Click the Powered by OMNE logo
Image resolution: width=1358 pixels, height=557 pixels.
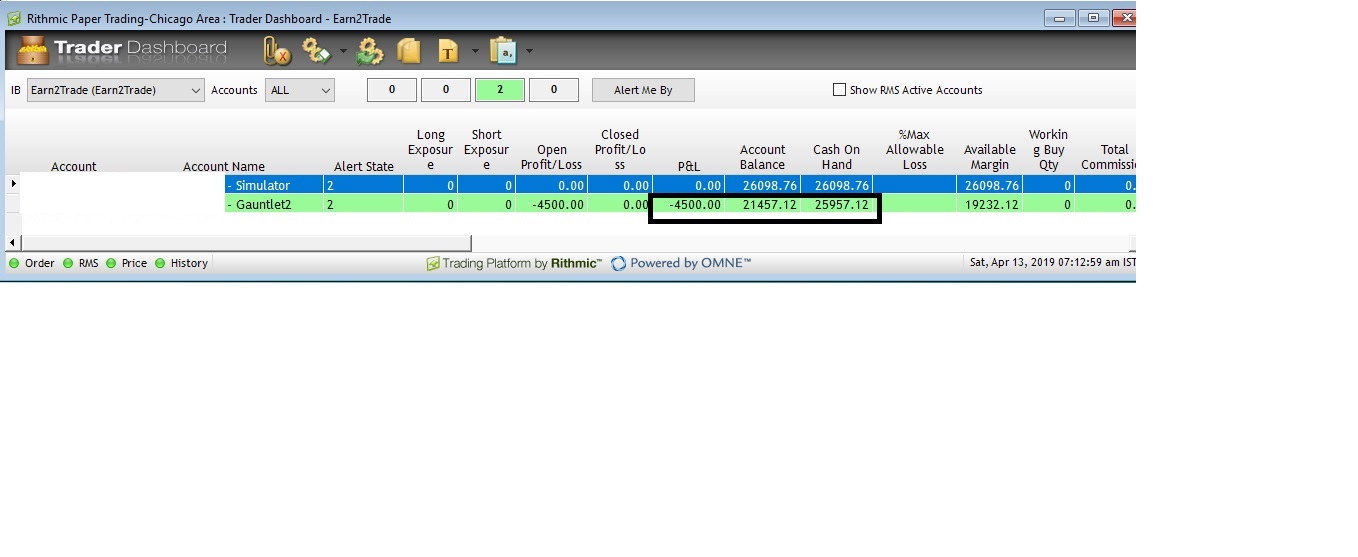[x=681, y=263]
